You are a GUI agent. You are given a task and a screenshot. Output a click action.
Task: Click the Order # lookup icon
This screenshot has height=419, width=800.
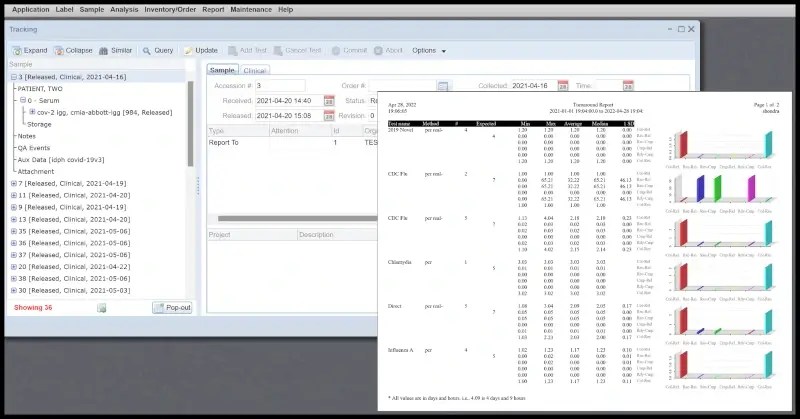click(443, 86)
